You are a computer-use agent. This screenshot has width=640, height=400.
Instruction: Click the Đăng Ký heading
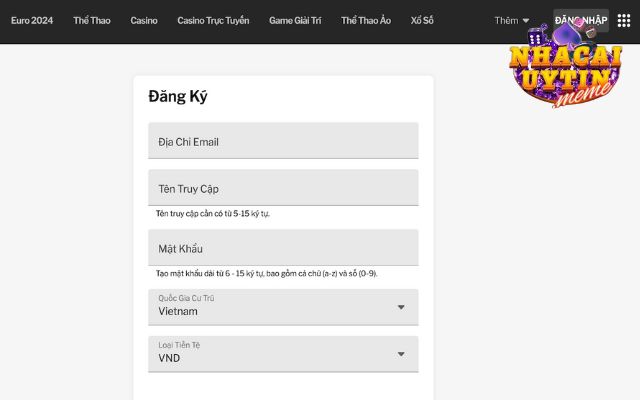pos(178,96)
